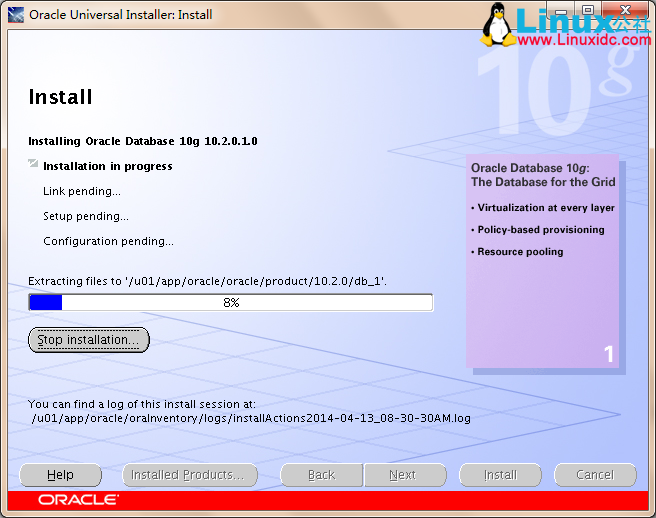
Task: Click the Install page heading
Action: coord(60,97)
